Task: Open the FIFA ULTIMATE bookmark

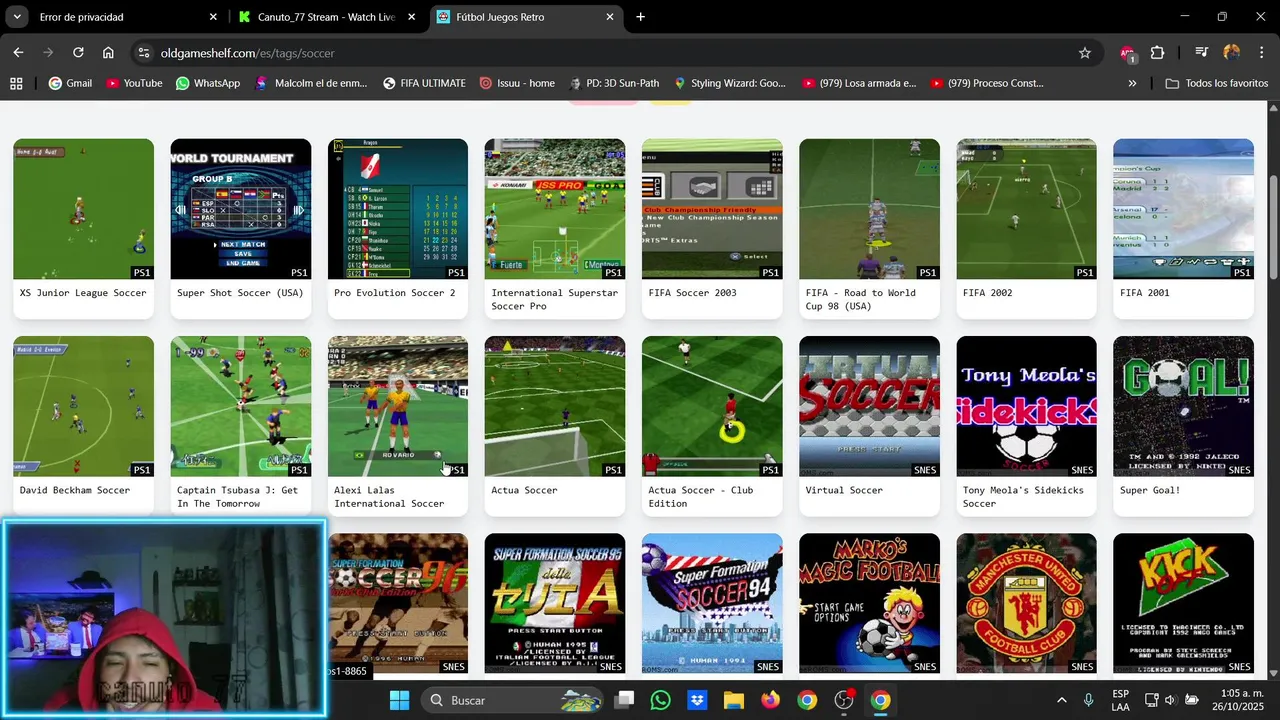Action: (x=424, y=83)
